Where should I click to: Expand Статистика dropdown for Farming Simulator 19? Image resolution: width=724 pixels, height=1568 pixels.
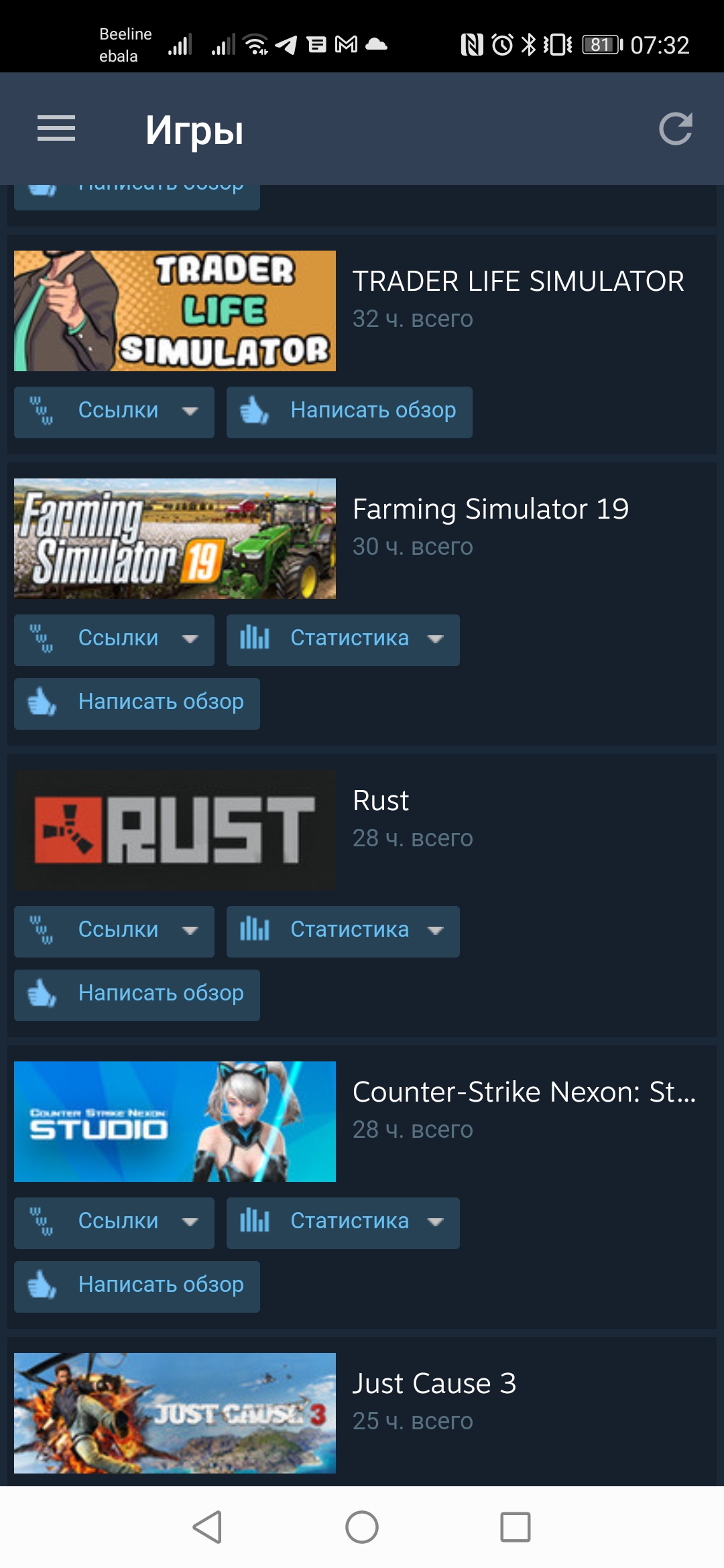pyautogui.click(x=343, y=640)
